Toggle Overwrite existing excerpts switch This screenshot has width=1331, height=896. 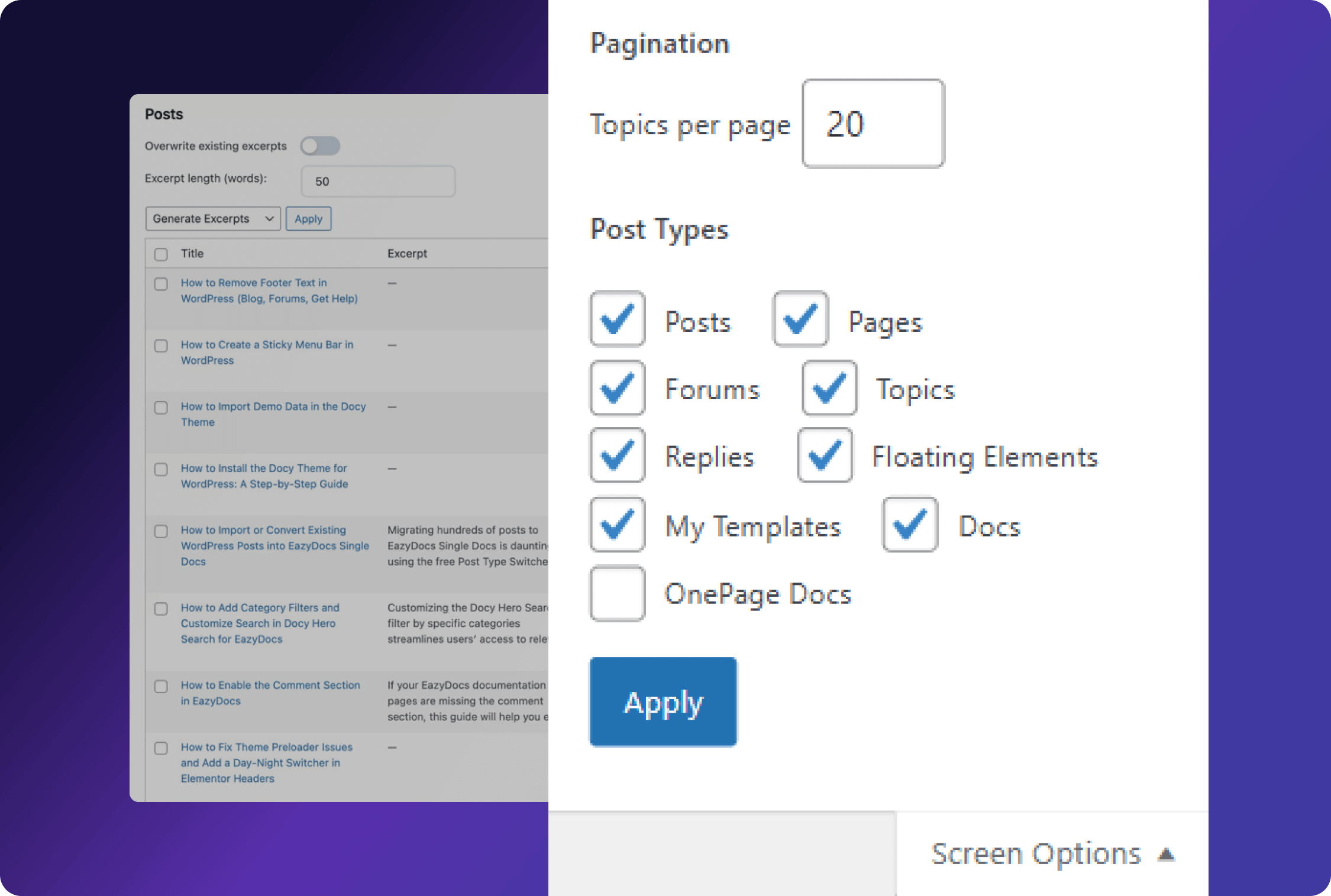point(319,146)
